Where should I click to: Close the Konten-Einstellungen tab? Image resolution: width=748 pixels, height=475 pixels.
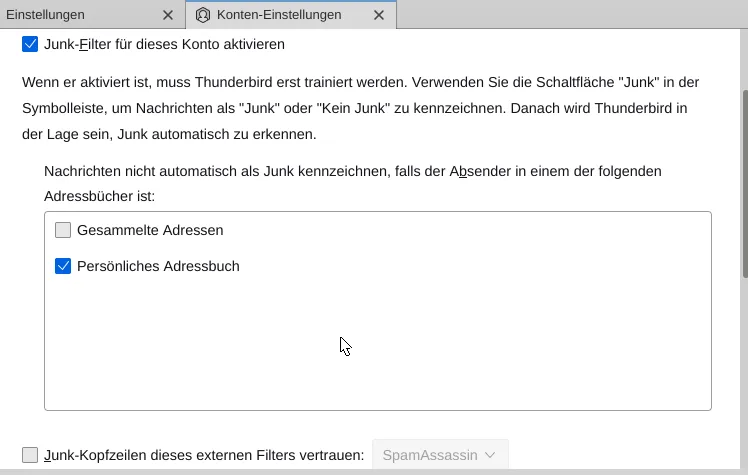point(379,15)
